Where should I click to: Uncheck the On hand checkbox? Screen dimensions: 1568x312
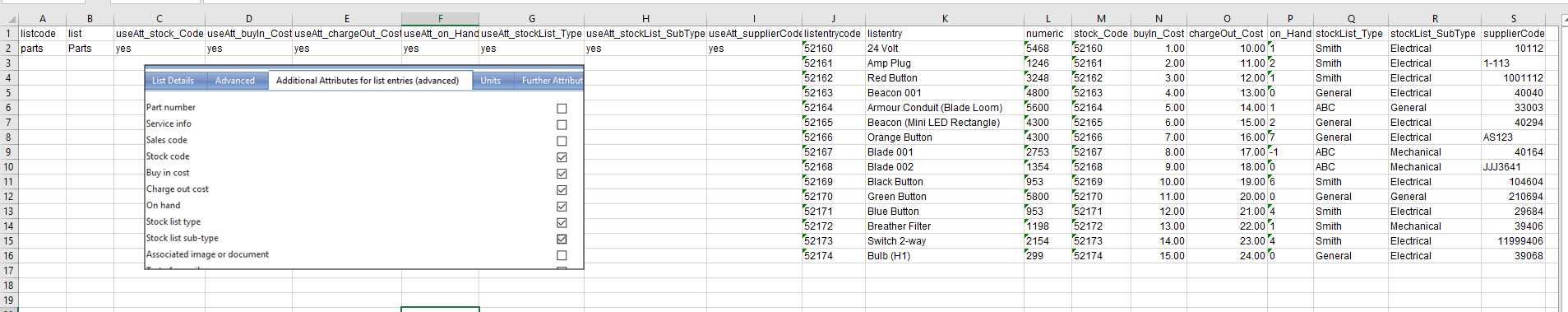point(562,206)
